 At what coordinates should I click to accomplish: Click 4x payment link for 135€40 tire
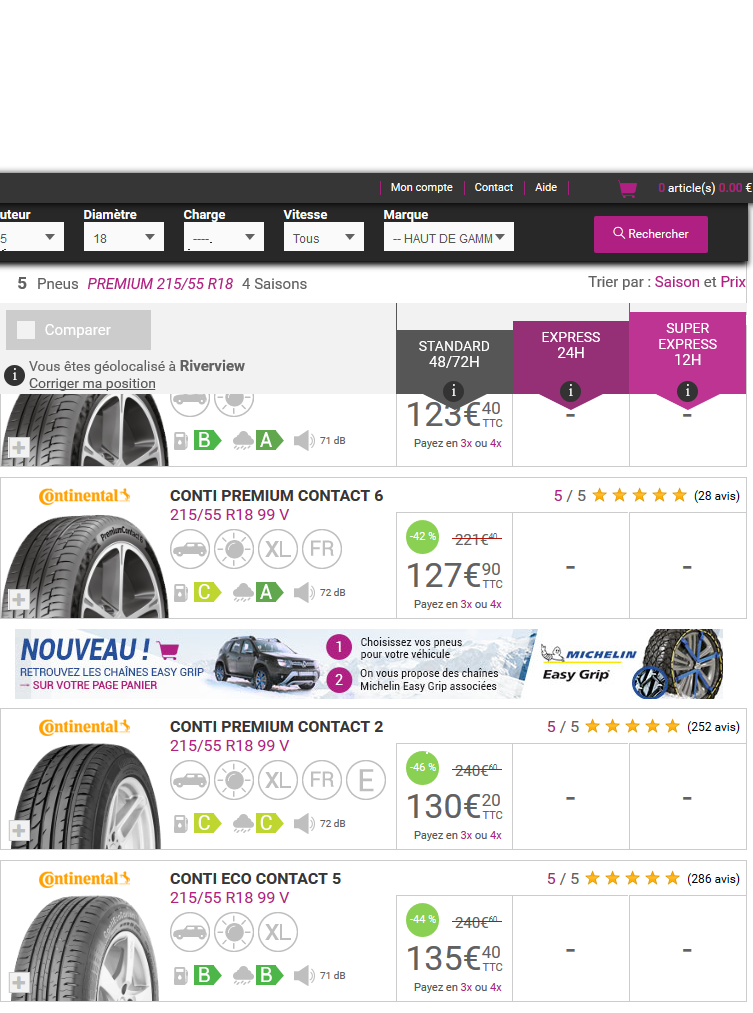point(496,988)
